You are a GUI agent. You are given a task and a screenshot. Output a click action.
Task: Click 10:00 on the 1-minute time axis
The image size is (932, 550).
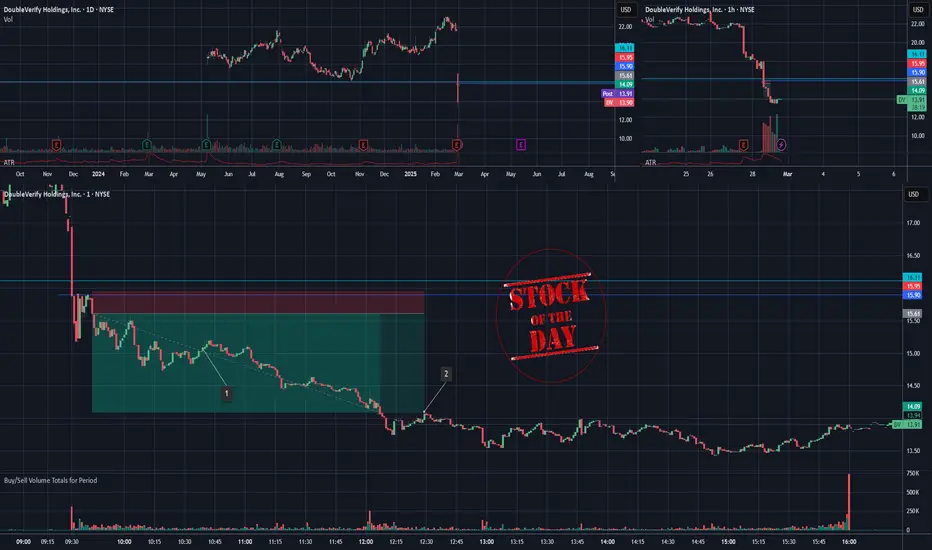[124, 542]
